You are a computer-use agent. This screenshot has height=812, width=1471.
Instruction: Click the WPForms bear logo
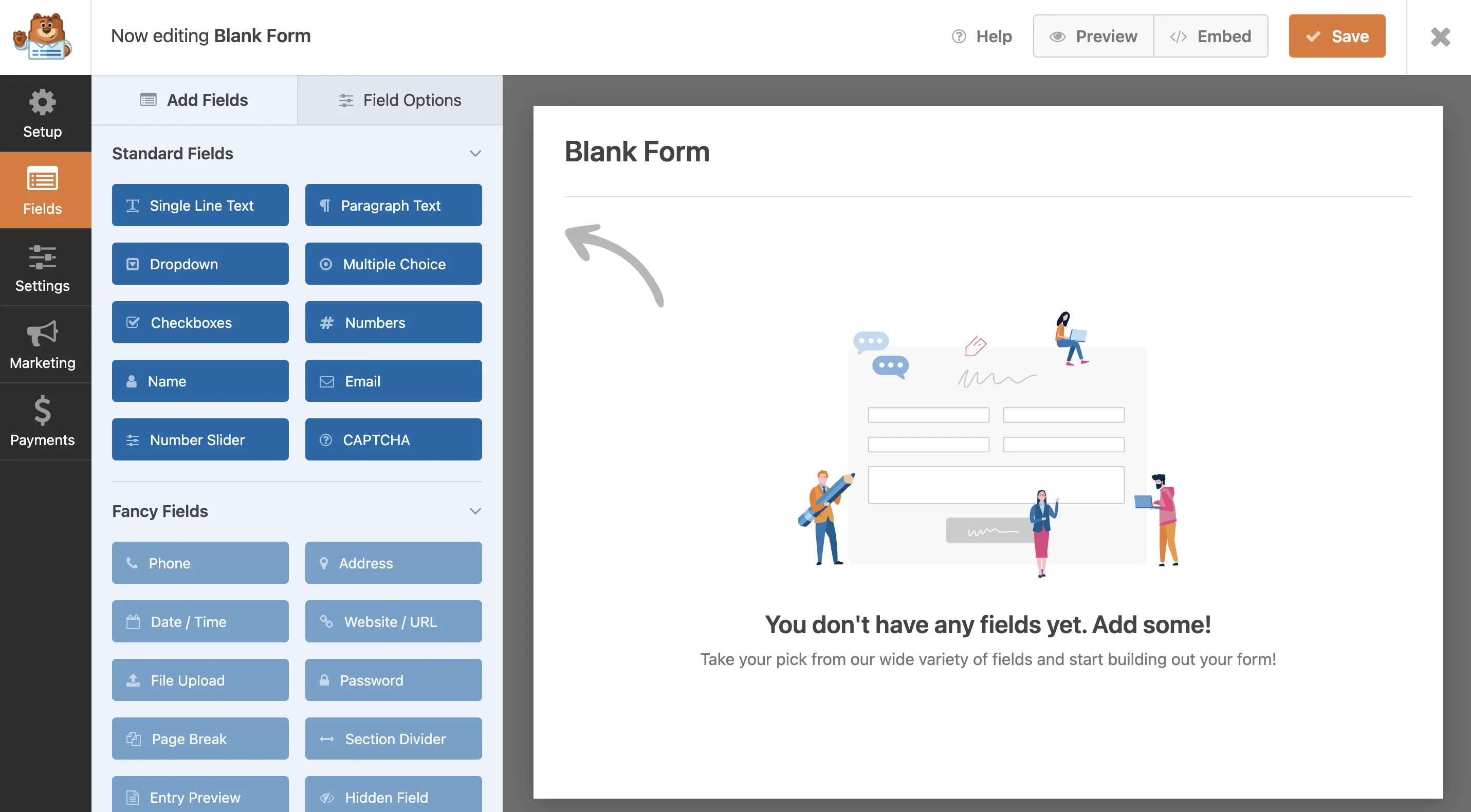[x=43, y=36]
